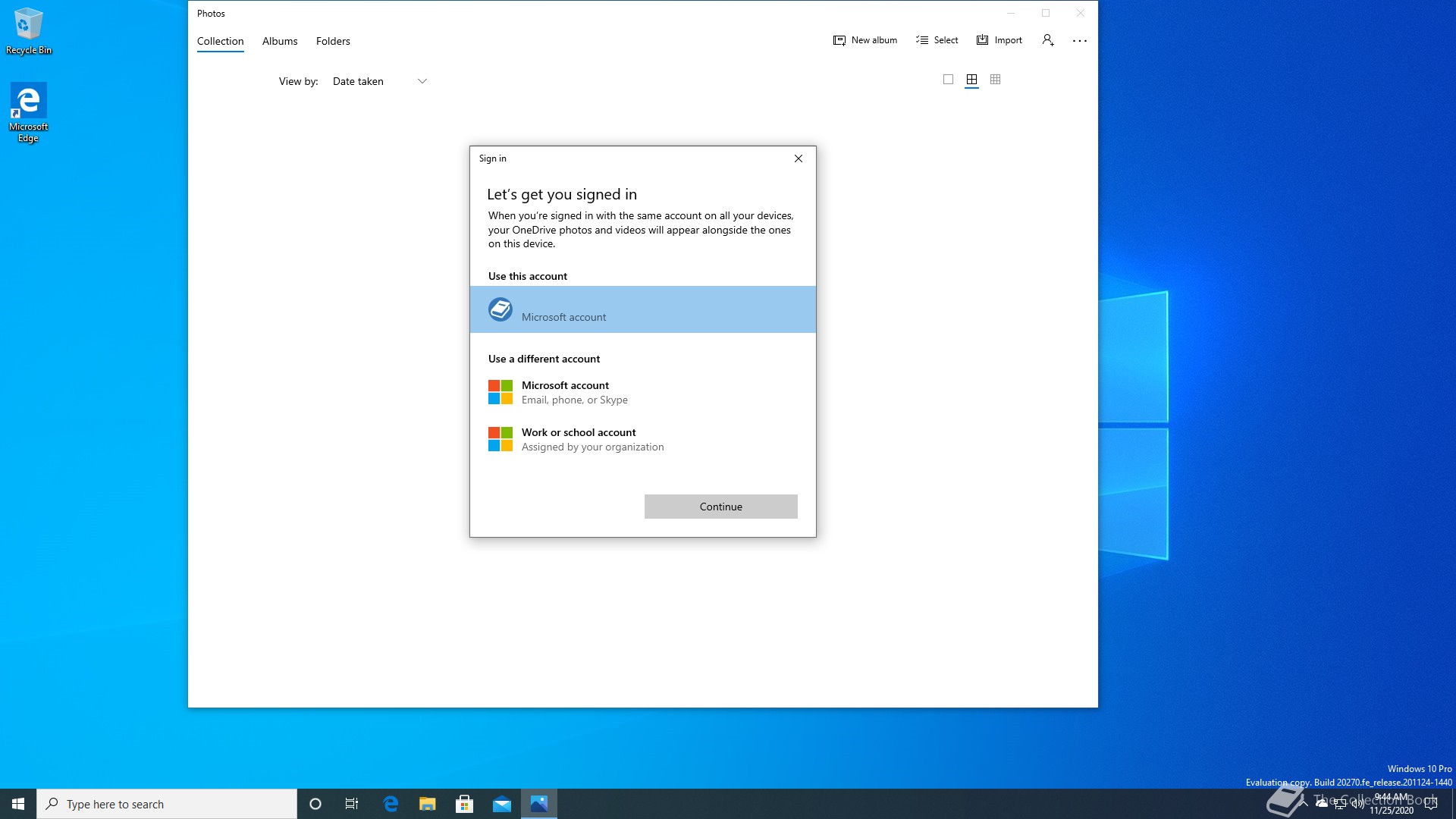Click the add account person icon
This screenshot has height=819, width=1456.
click(x=1048, y=40)
